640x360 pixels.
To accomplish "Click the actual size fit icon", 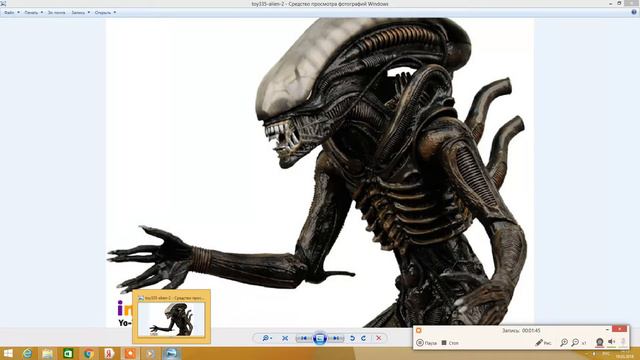I will click(285, 338).
